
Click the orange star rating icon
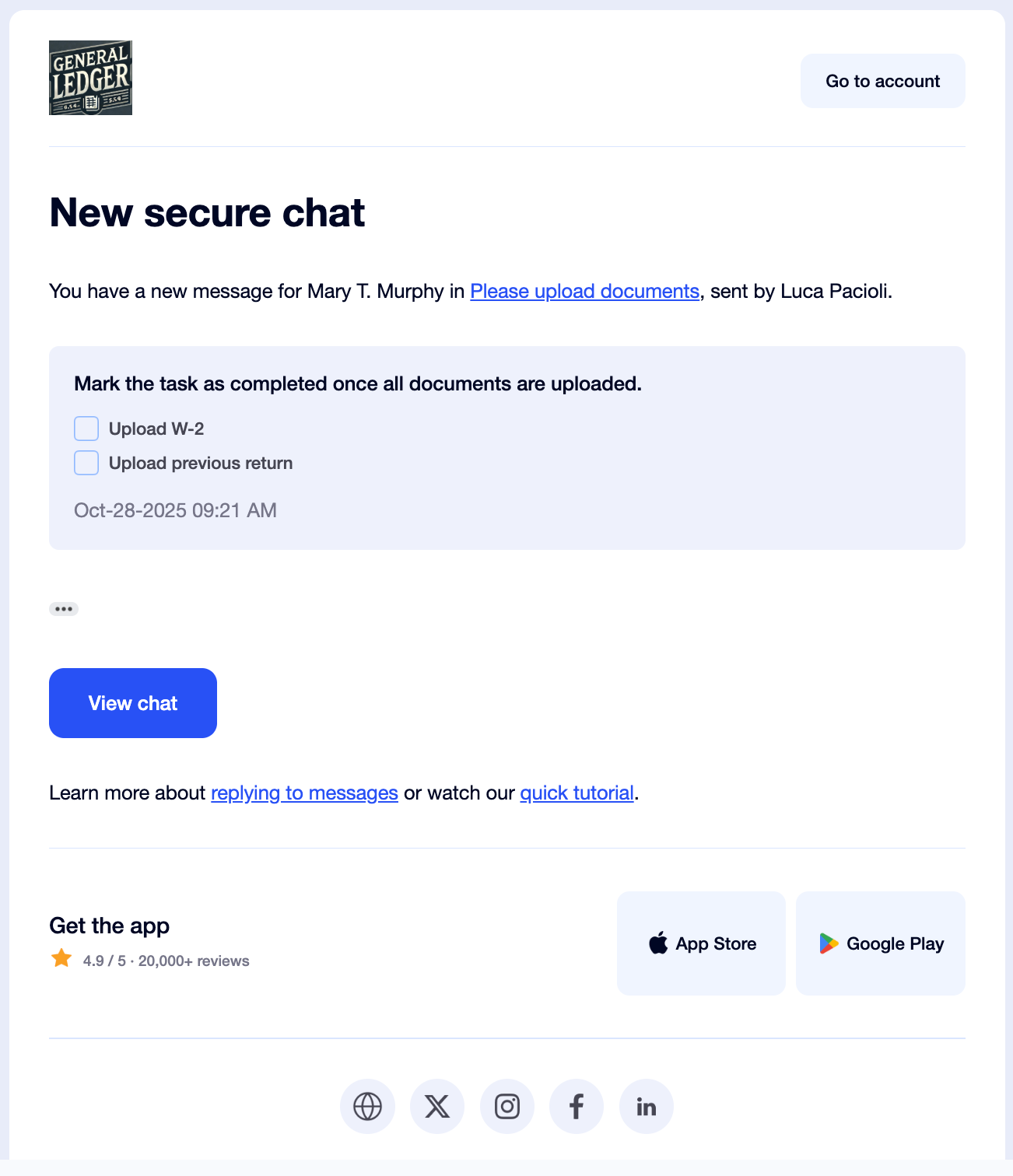(61, 958)
